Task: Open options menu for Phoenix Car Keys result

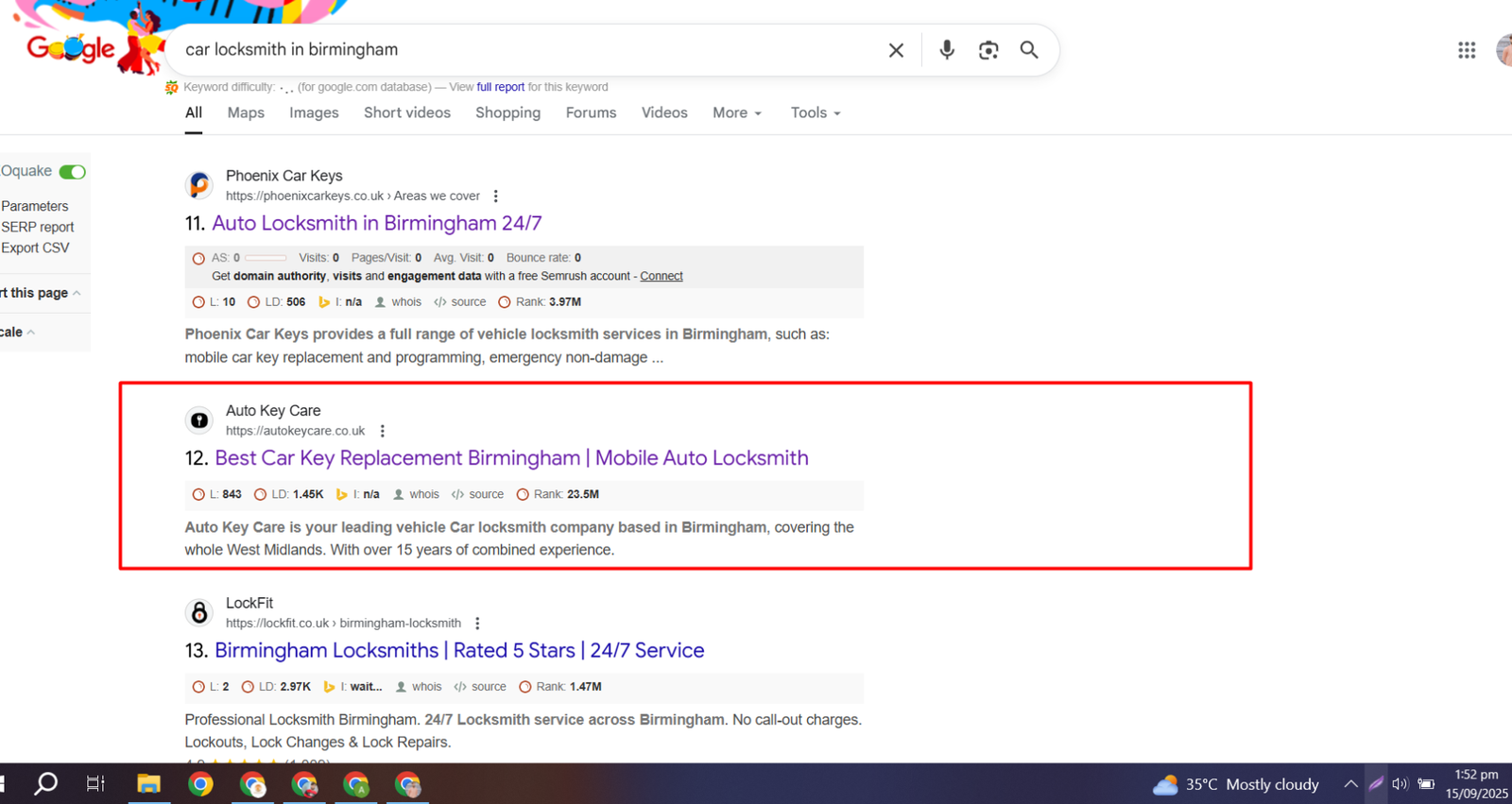Action: point(495,197)
